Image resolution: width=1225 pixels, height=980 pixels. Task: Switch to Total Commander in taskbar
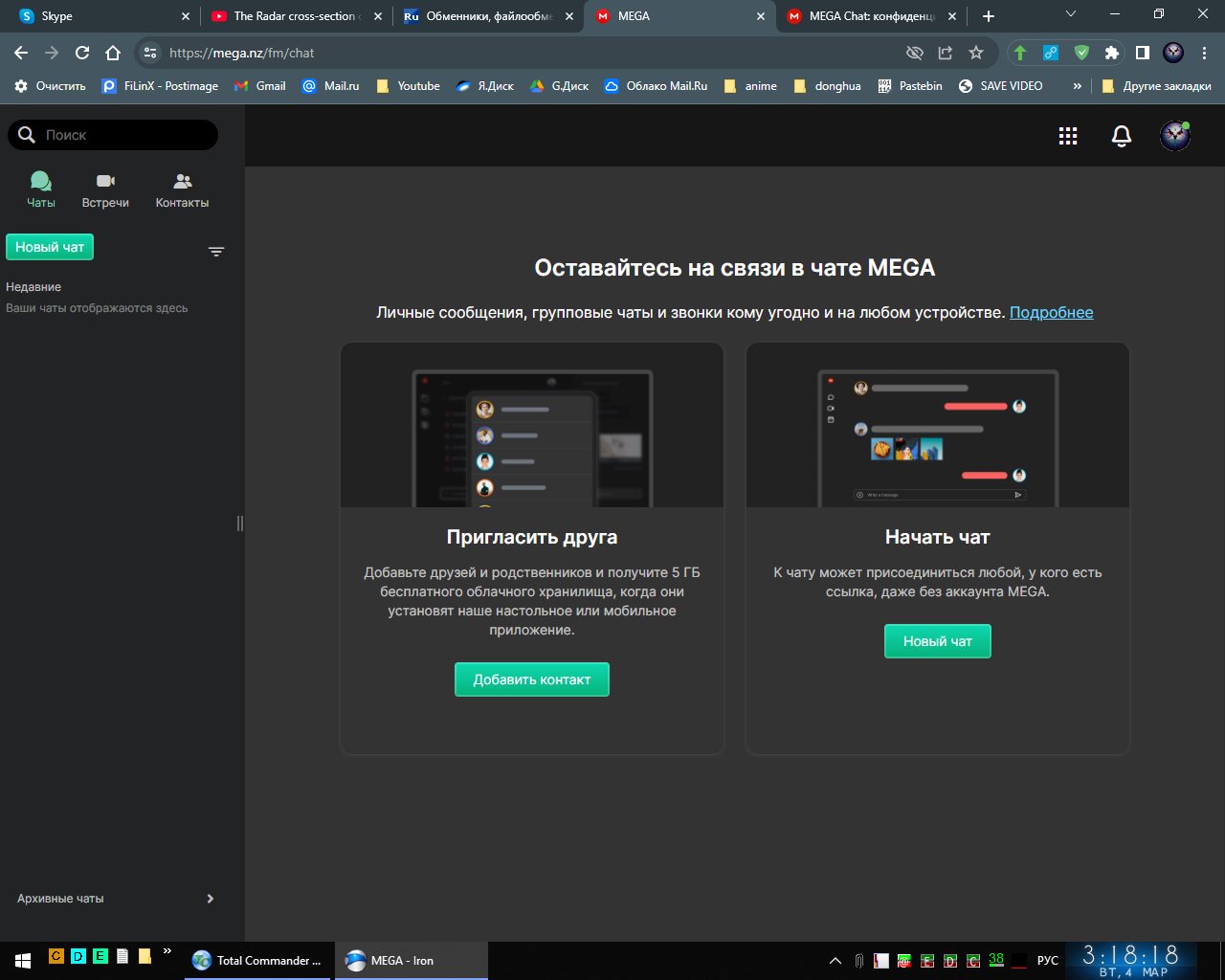click(x=258, y=961)
